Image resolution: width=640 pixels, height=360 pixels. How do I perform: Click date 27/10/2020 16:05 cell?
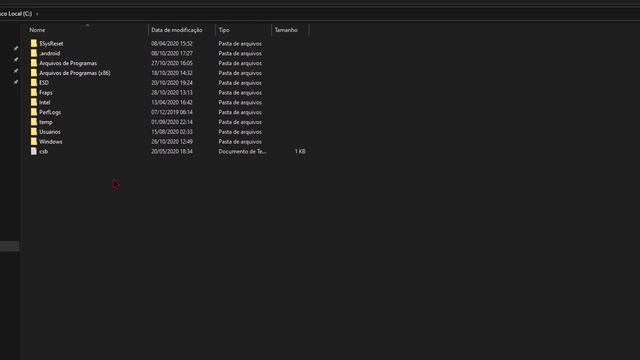point(172,63)
